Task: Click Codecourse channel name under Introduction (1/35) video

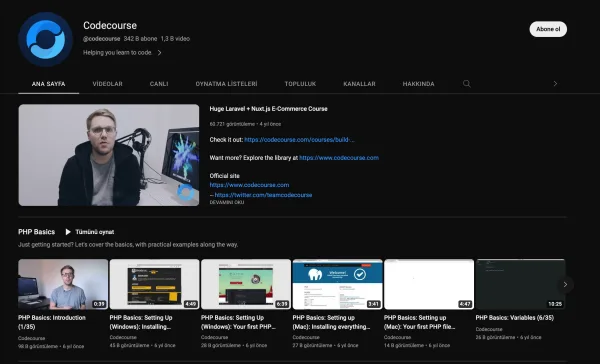Action: [31, 338]
